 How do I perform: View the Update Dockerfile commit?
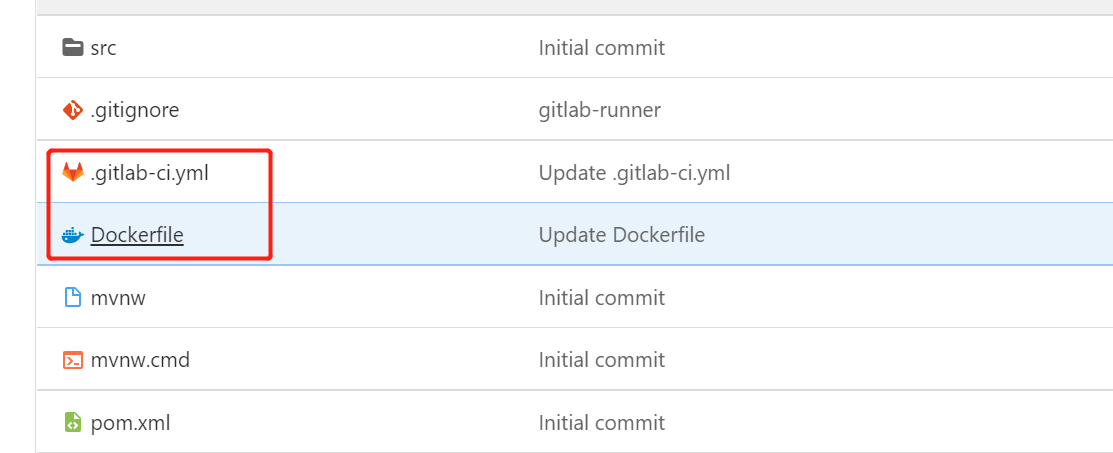622,234
